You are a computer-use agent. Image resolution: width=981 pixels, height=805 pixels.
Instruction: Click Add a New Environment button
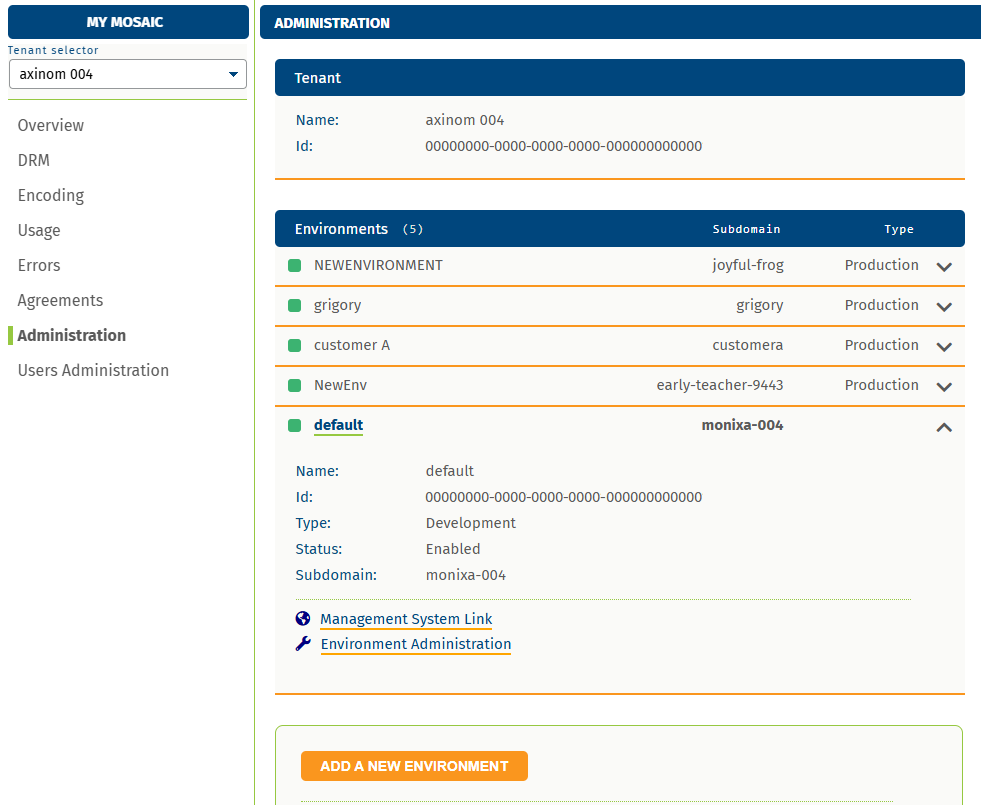click(x=414, y=766)
